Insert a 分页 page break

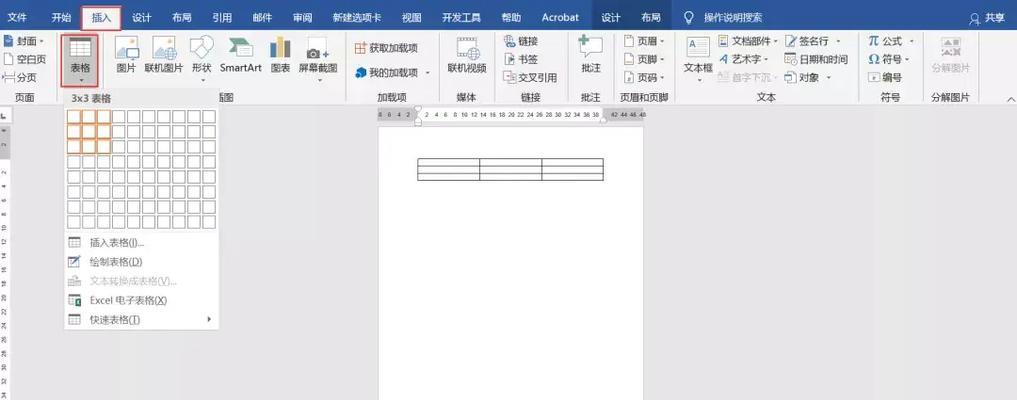tap(20, 77)
